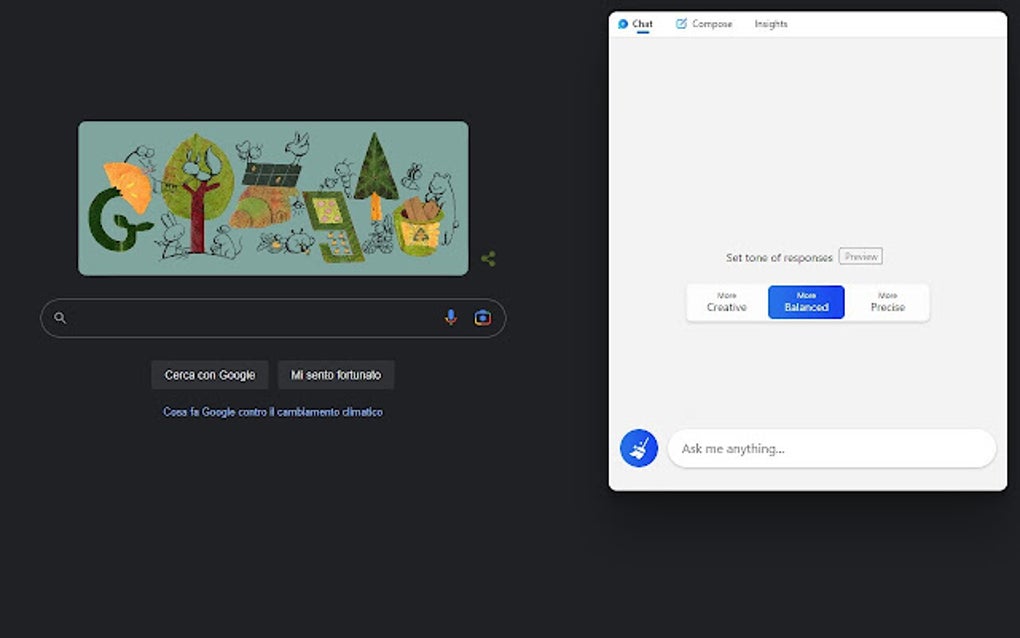Start a new topic with the broom icon
Viewport: 1020px width, 638px height.
click(638, 448)
